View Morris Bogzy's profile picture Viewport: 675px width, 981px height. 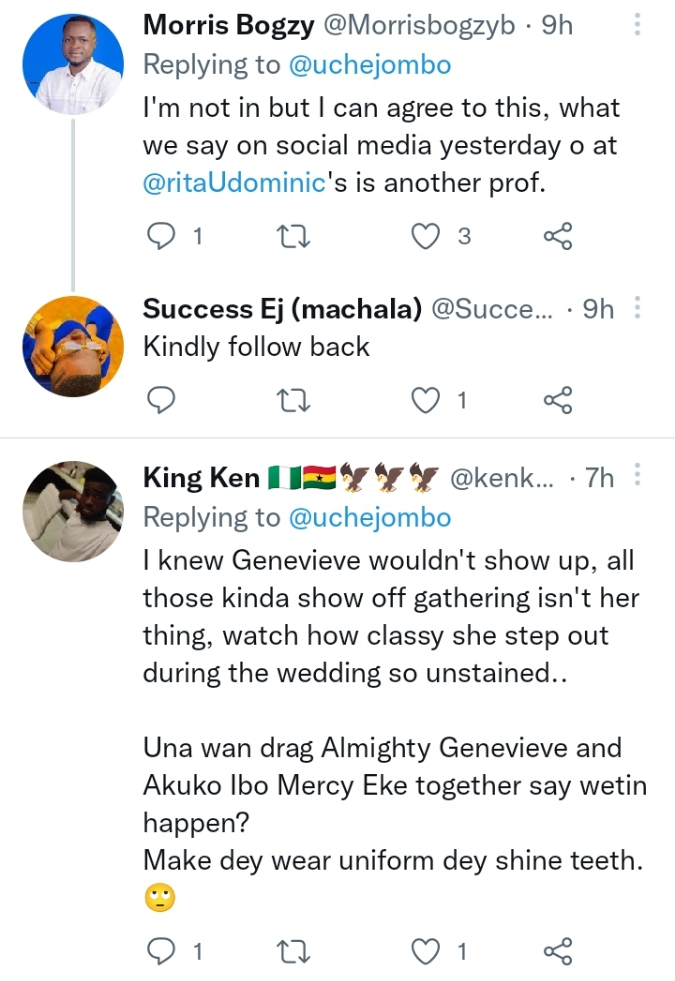[x=72, y=64]
